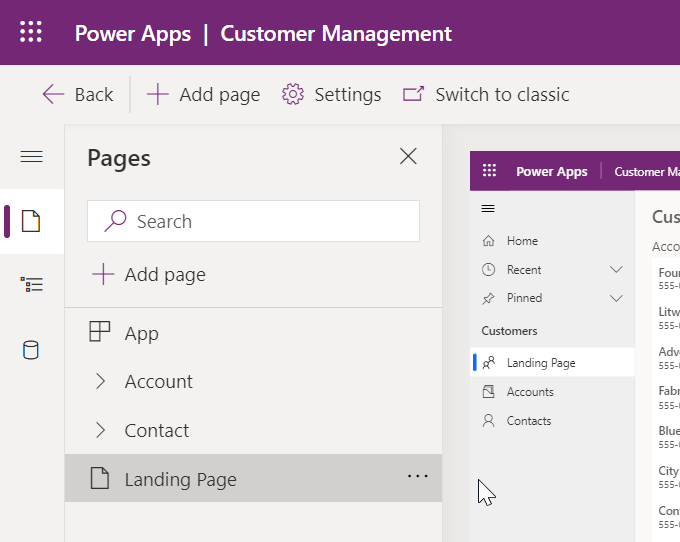
Task: Click the search magnifier icon
Action: click(115, 221)
